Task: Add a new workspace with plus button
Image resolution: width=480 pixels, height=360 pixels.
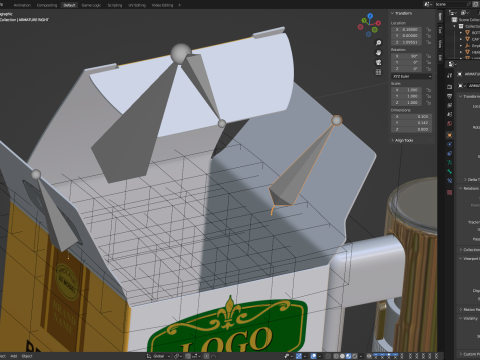Action: [x=180, y=5]
